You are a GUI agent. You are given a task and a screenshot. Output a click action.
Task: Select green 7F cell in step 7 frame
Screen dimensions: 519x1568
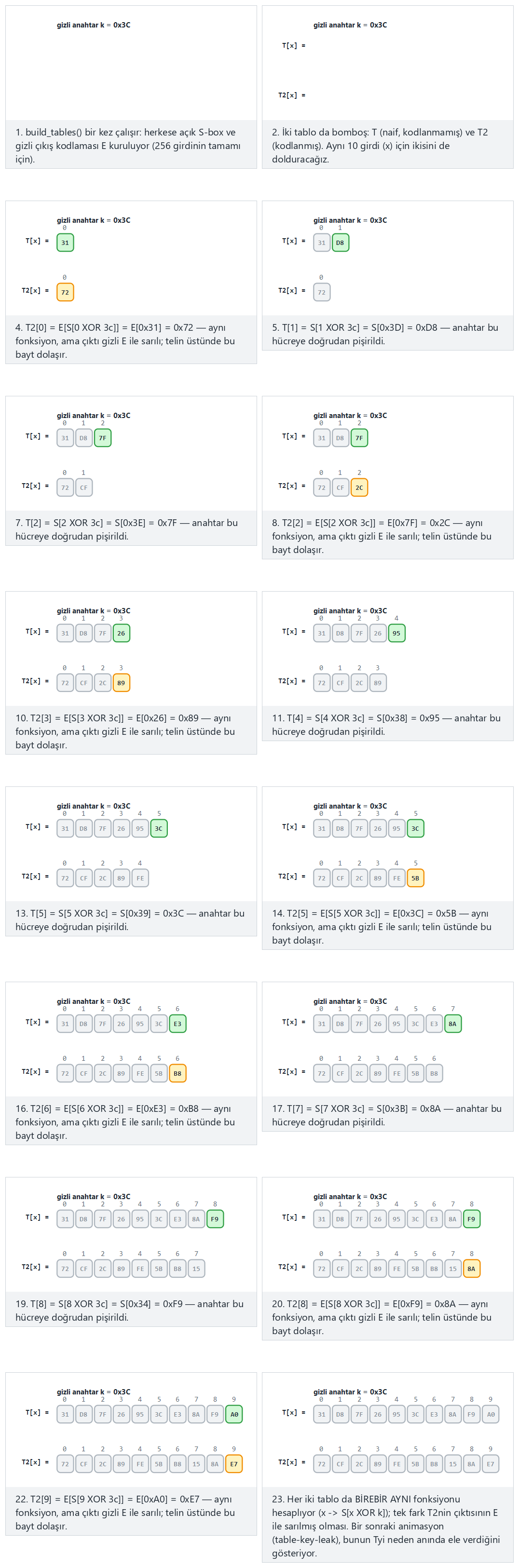click(102, 438)
